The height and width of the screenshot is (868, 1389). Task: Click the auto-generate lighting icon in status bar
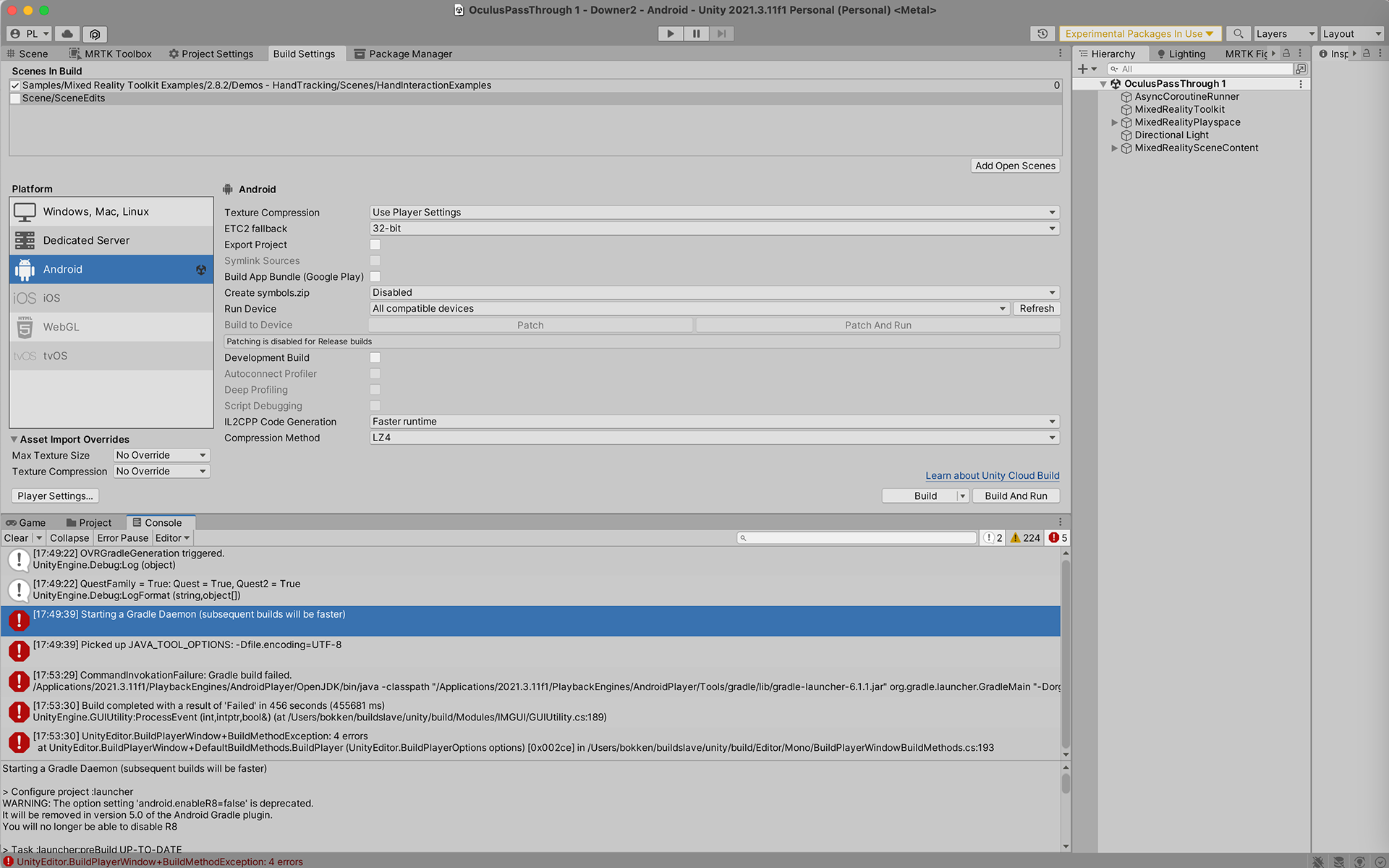pos(1360,861)
